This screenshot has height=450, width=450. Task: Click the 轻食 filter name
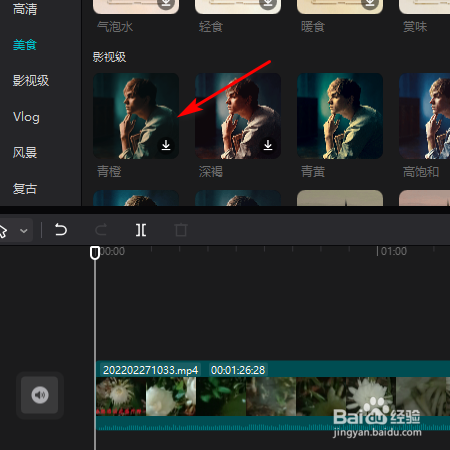211,27
